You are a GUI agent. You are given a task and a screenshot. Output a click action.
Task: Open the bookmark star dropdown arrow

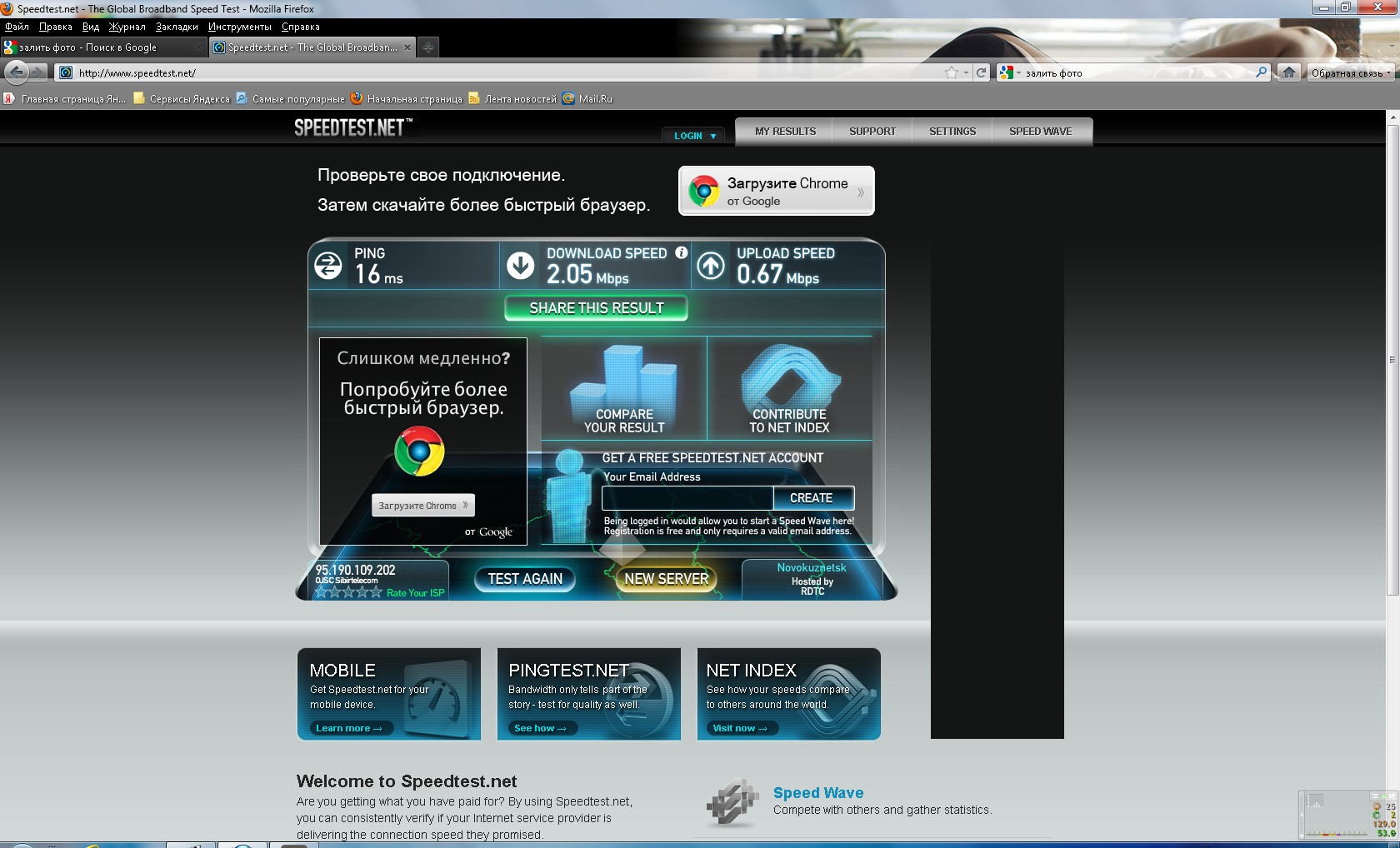[966, 72]
